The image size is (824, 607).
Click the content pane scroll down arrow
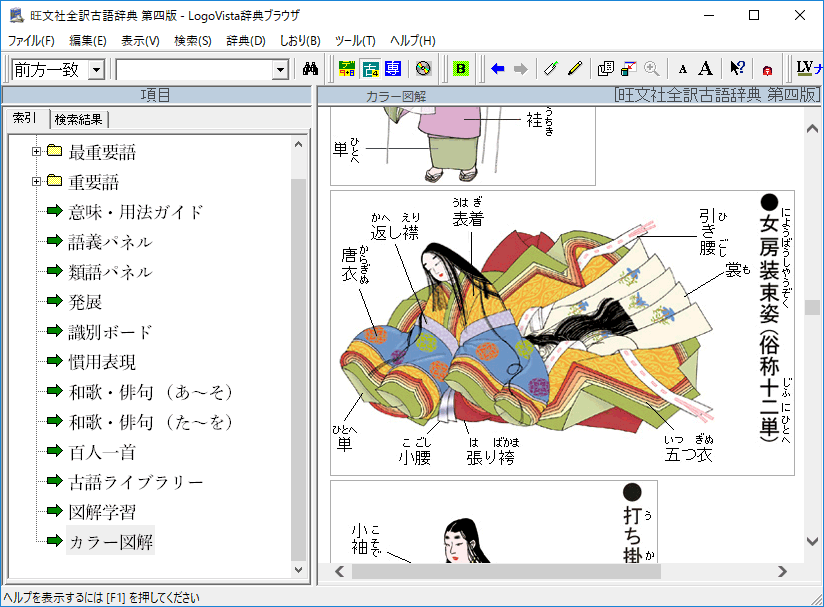pyautogui.click(x=812, y=541)
